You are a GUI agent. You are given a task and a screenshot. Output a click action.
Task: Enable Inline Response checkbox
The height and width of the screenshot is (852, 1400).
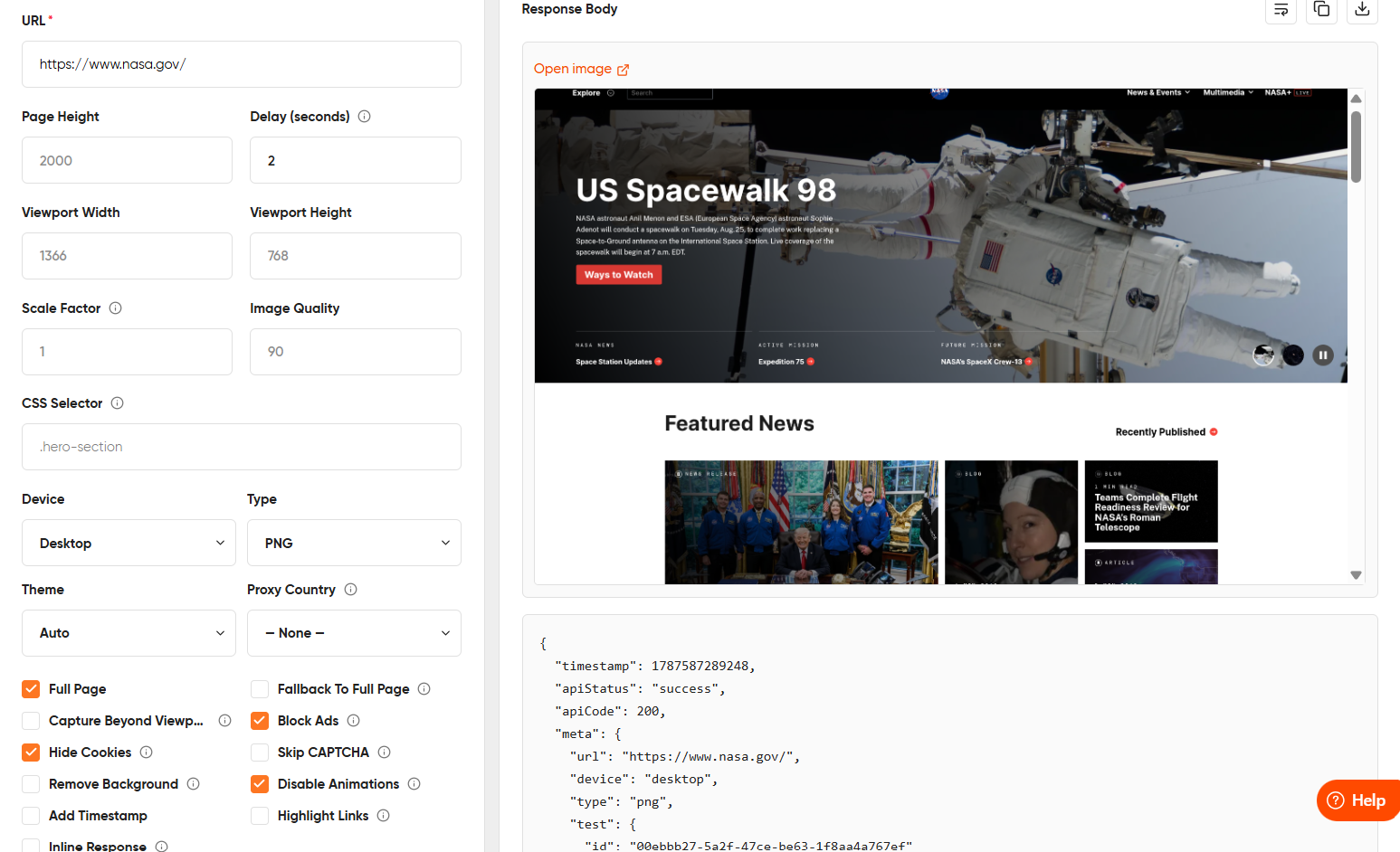31,846
